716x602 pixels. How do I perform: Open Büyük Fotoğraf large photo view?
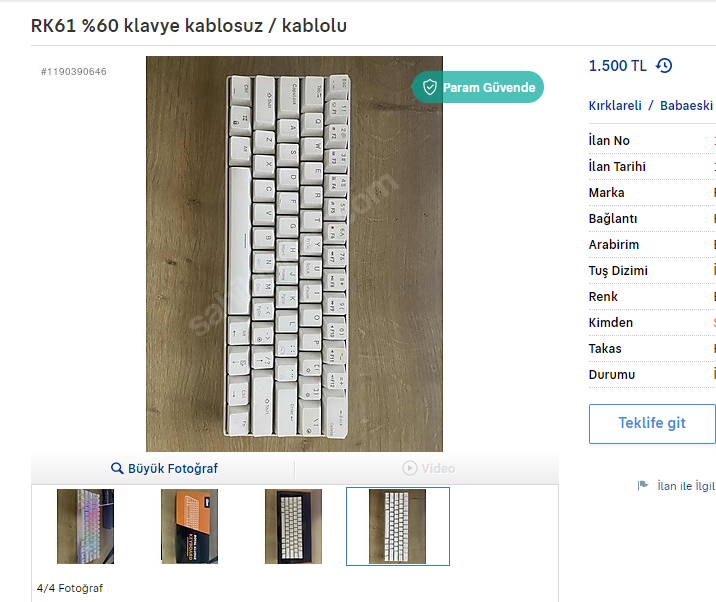click(164, 468)
